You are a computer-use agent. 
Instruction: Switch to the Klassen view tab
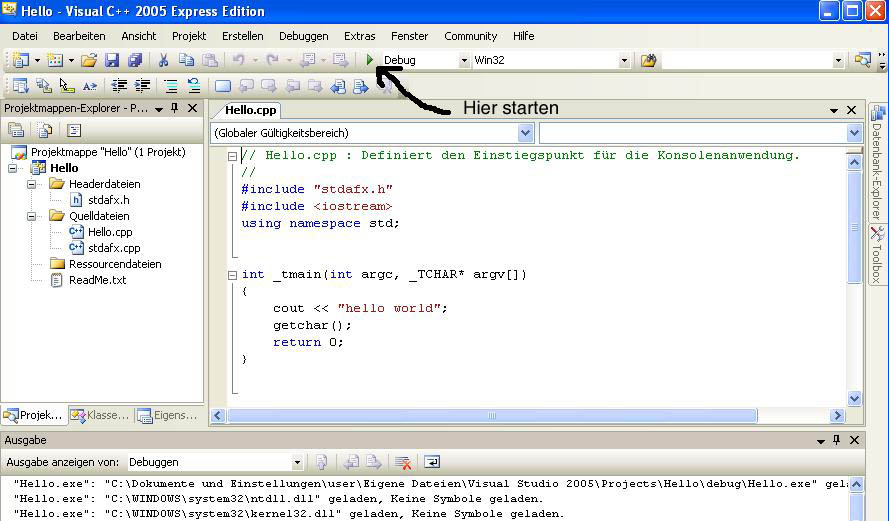[x=100, y=416]
